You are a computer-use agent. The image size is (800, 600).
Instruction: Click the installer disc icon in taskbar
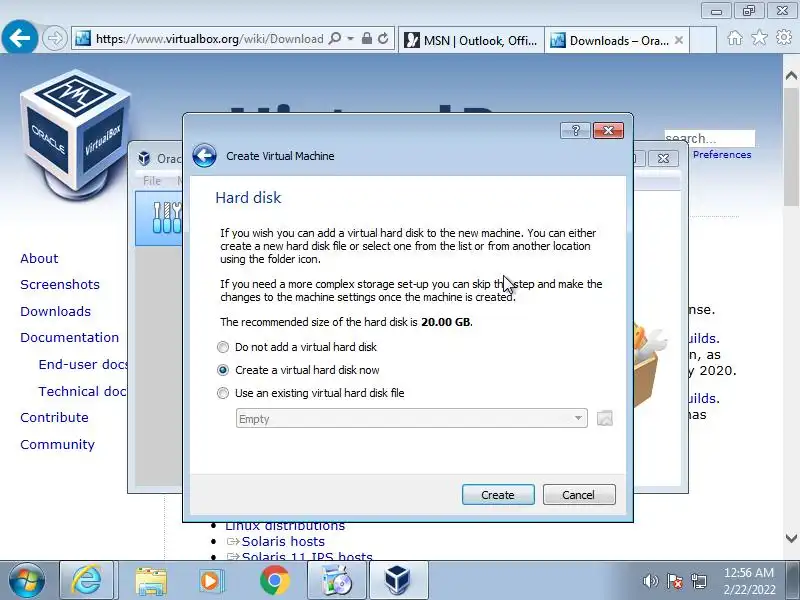(337, 581)
